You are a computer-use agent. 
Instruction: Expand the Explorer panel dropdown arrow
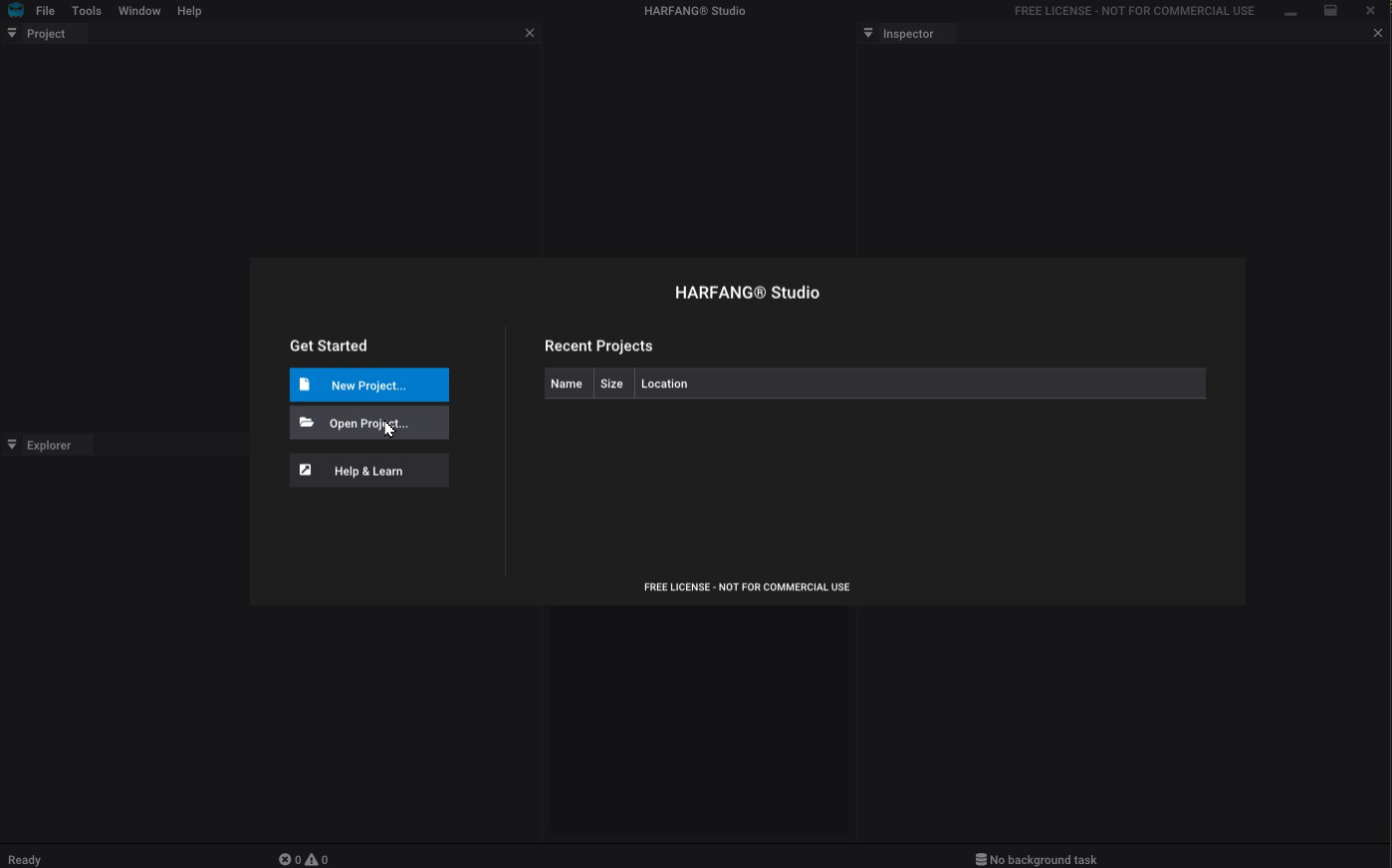(12, 445)
